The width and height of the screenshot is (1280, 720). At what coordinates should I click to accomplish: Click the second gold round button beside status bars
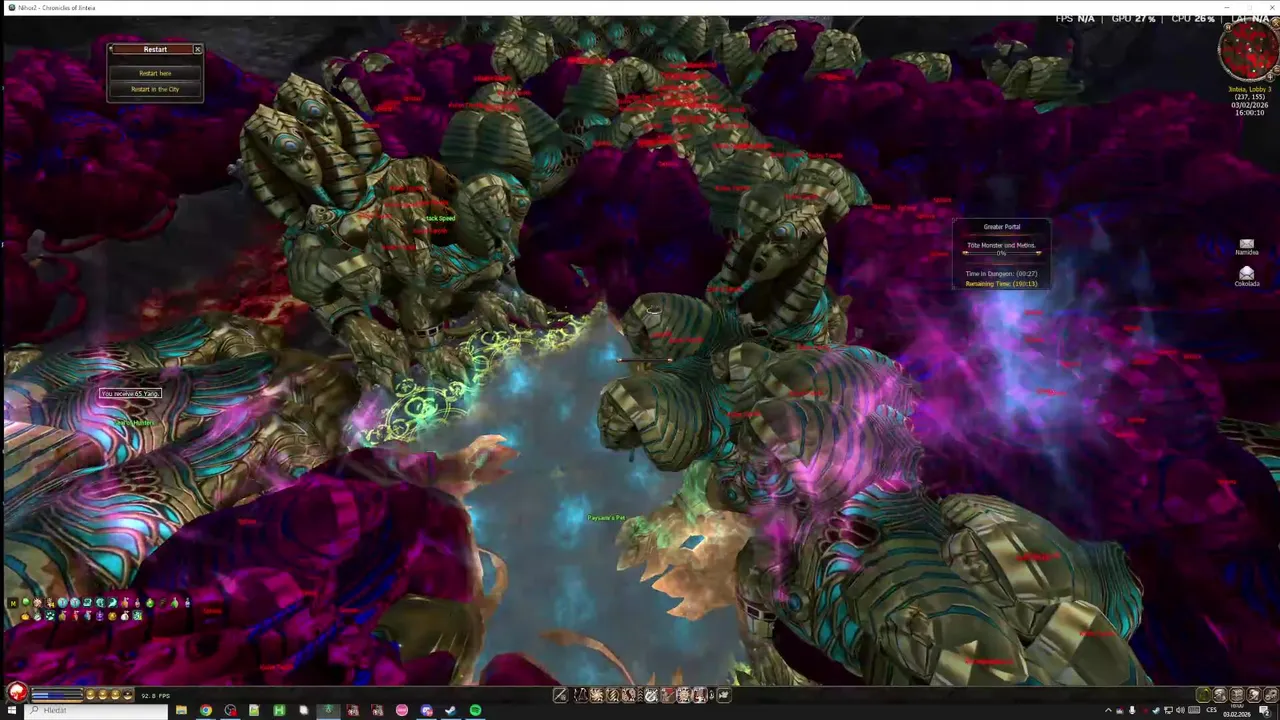click(x=102, y=694)
